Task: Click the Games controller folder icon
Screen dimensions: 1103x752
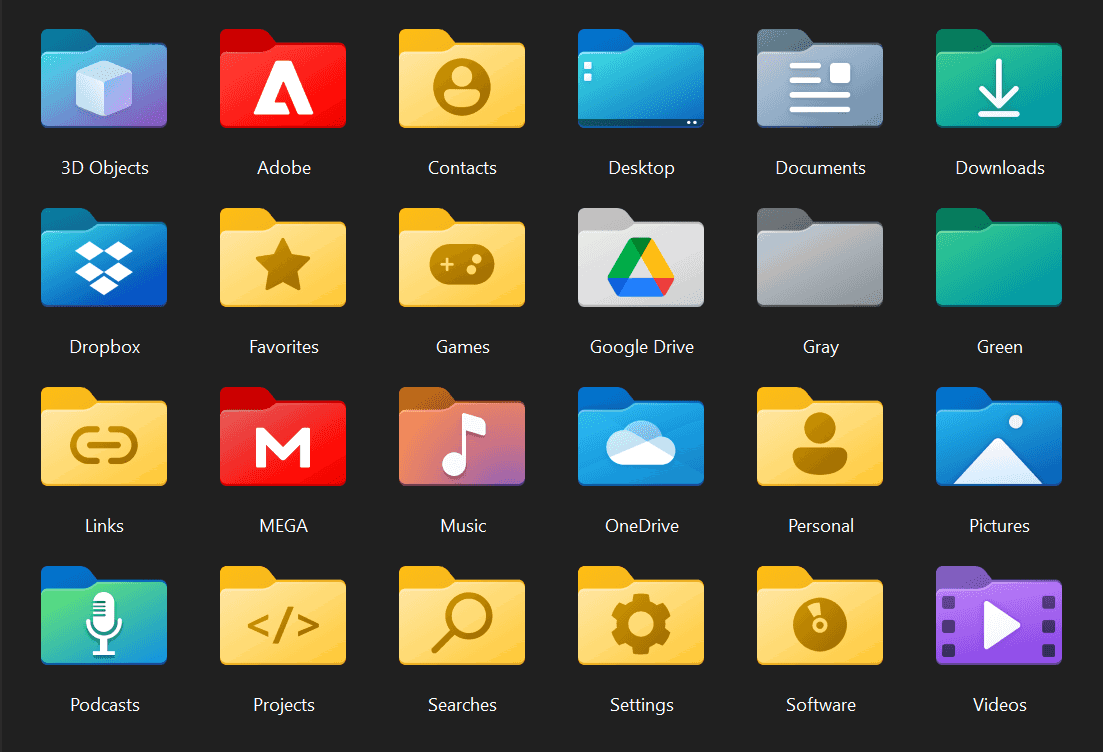Action: click(462, 259)
